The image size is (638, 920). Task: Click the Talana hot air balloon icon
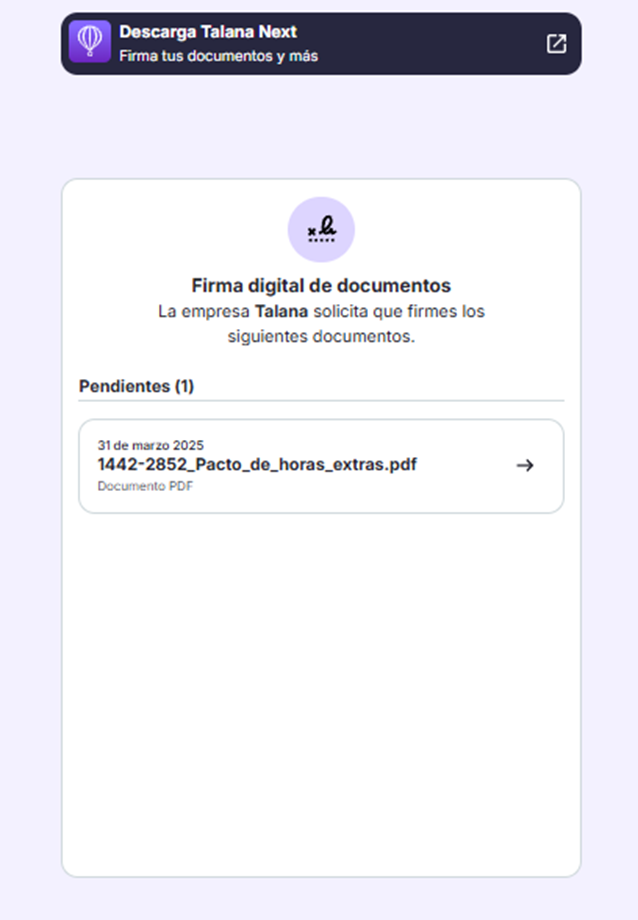pos(90,42)
